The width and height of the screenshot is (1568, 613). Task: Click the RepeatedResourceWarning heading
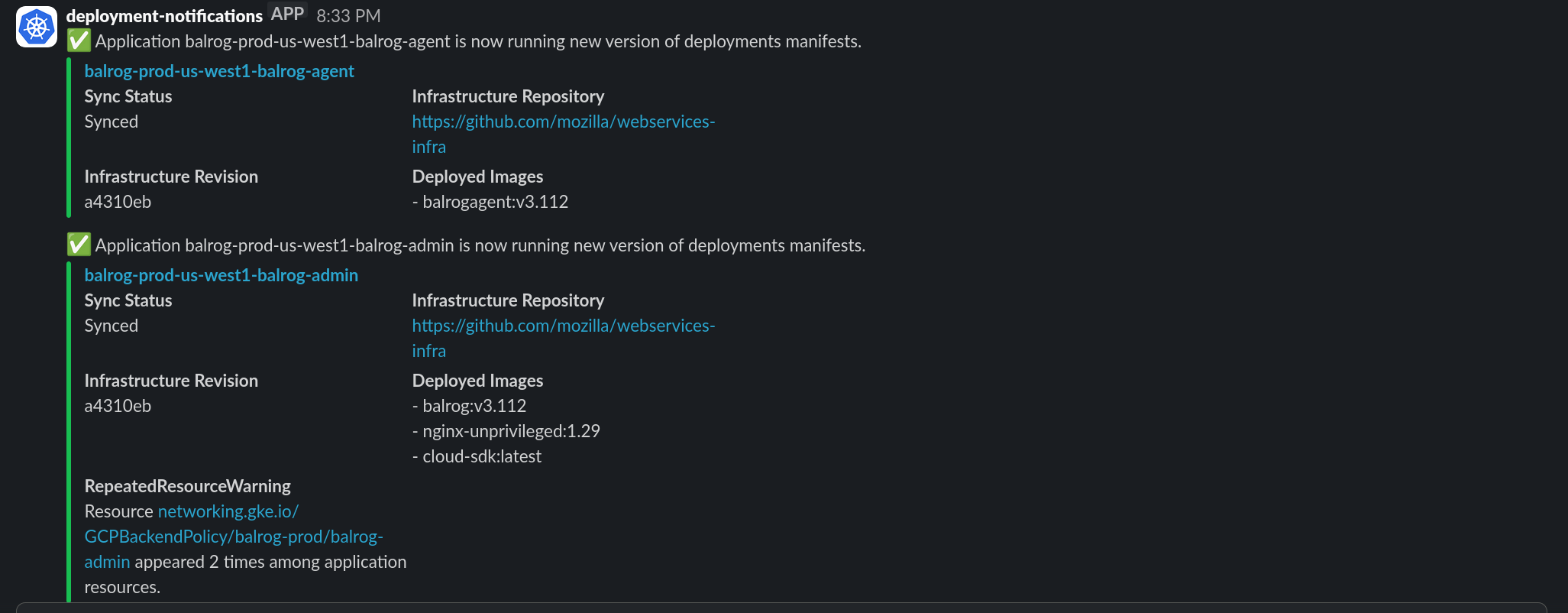[x=187, y=486]
